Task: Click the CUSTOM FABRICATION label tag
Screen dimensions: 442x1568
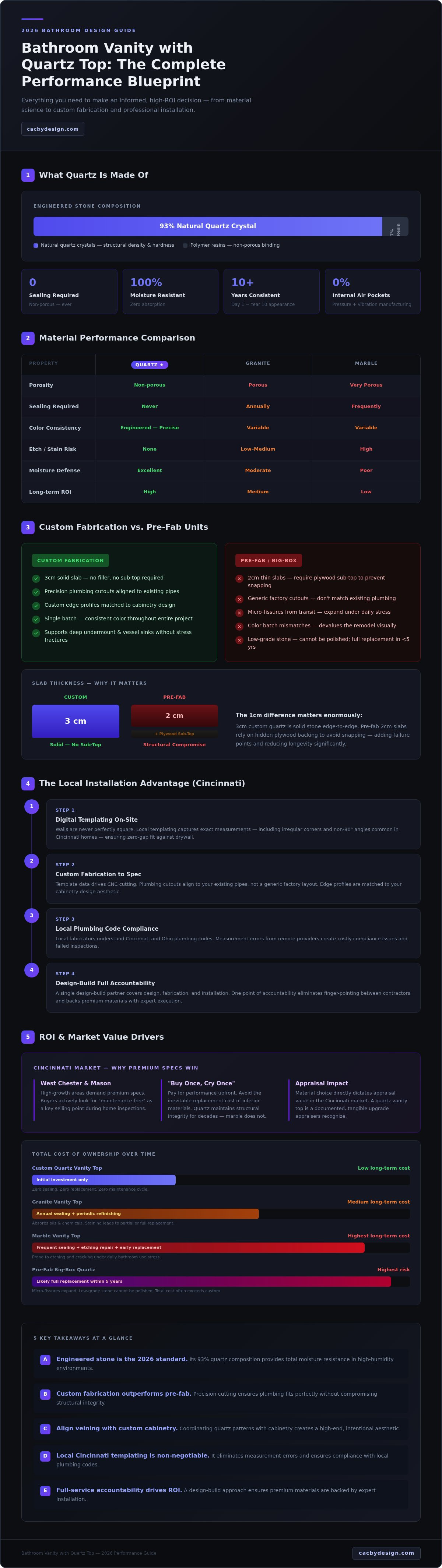Action: (71, 561)
